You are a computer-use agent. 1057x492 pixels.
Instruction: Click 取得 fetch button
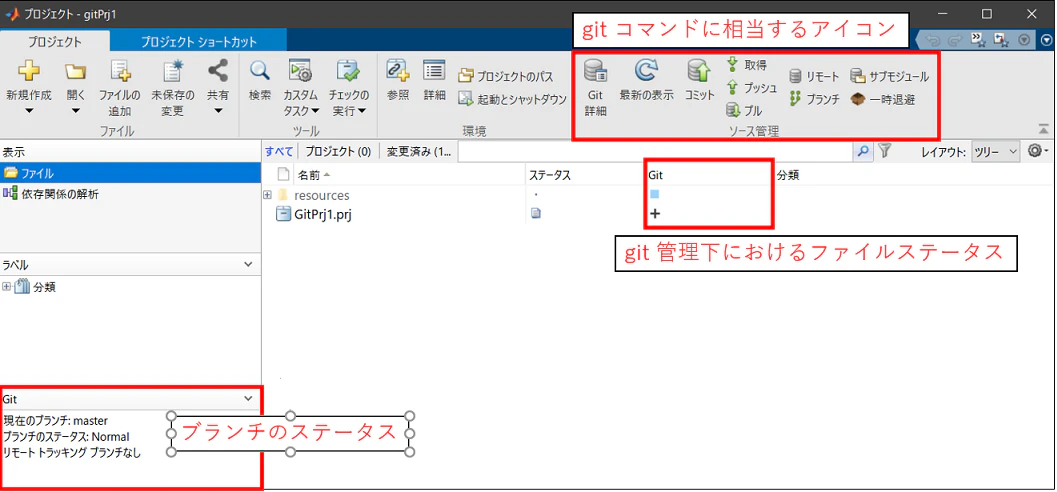[x=746, y=65]
